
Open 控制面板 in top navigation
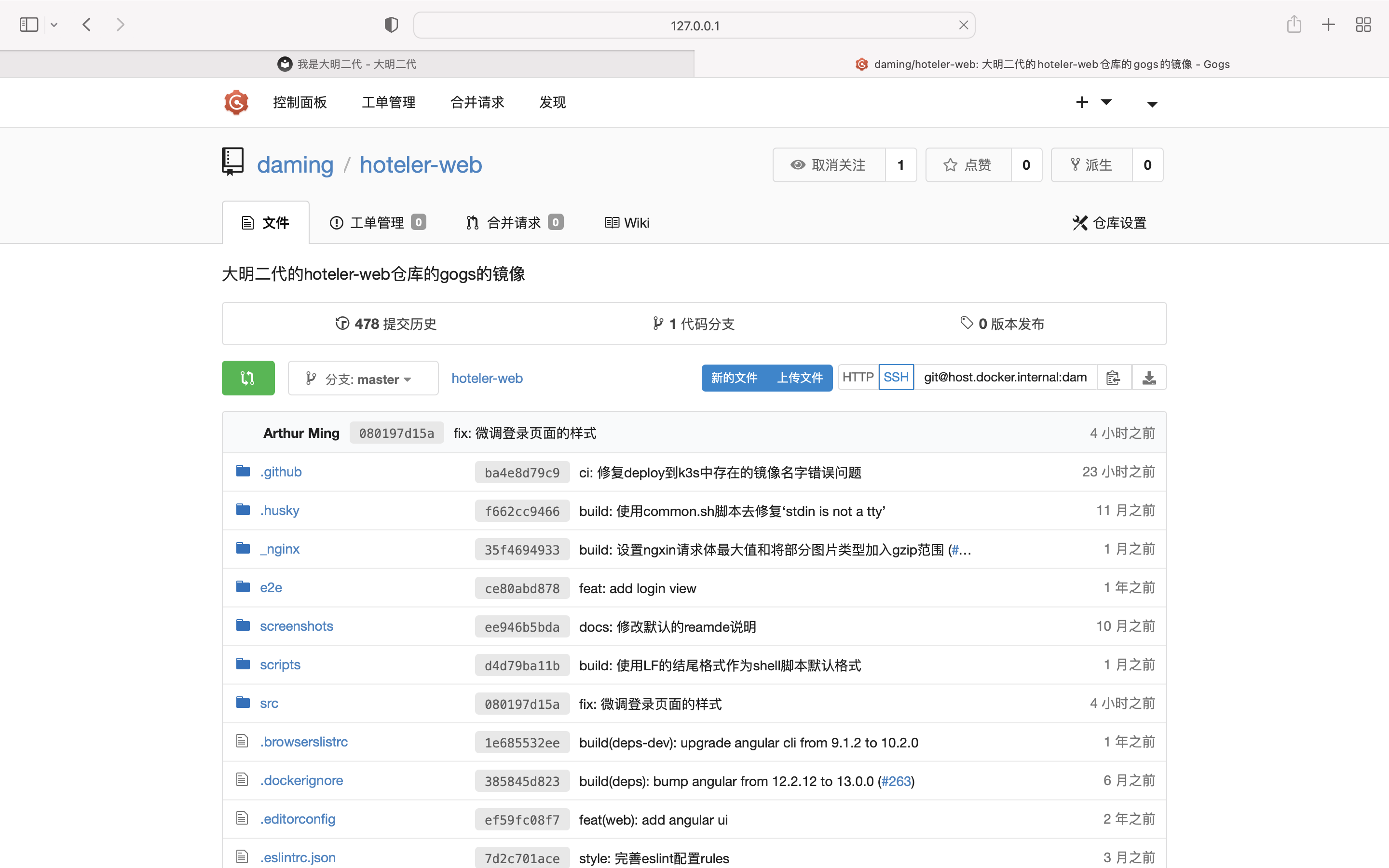tap(300, 103)
